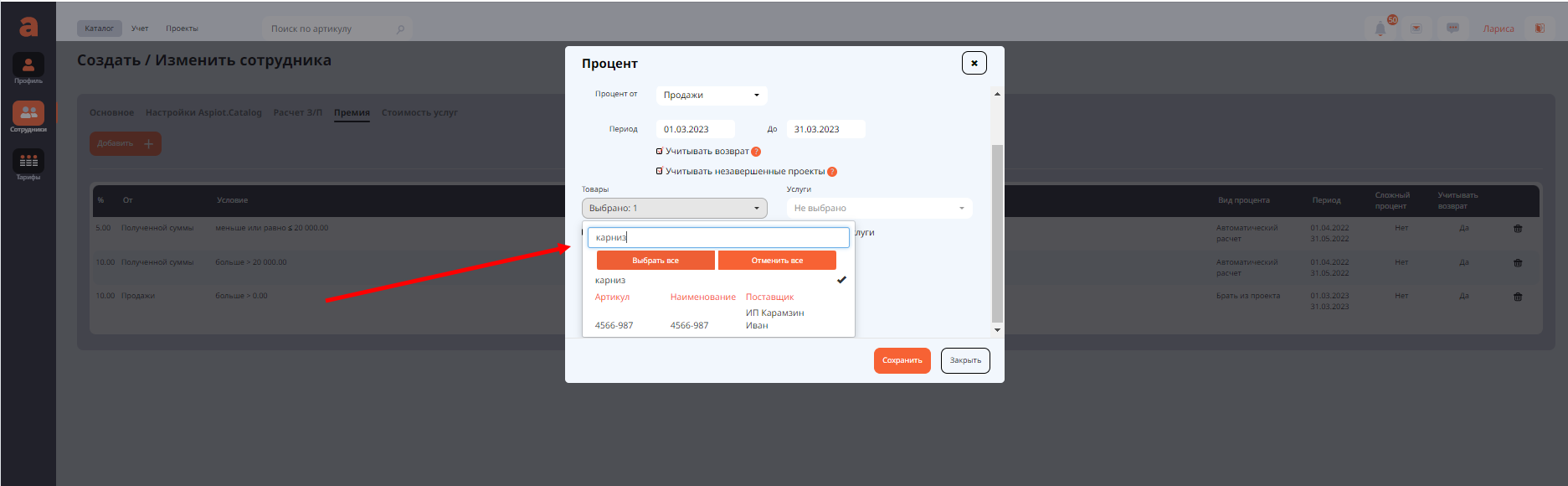Open the Сотрудники sidebar section
This screenshot has height=486, width=1568.
coord(28,116)
